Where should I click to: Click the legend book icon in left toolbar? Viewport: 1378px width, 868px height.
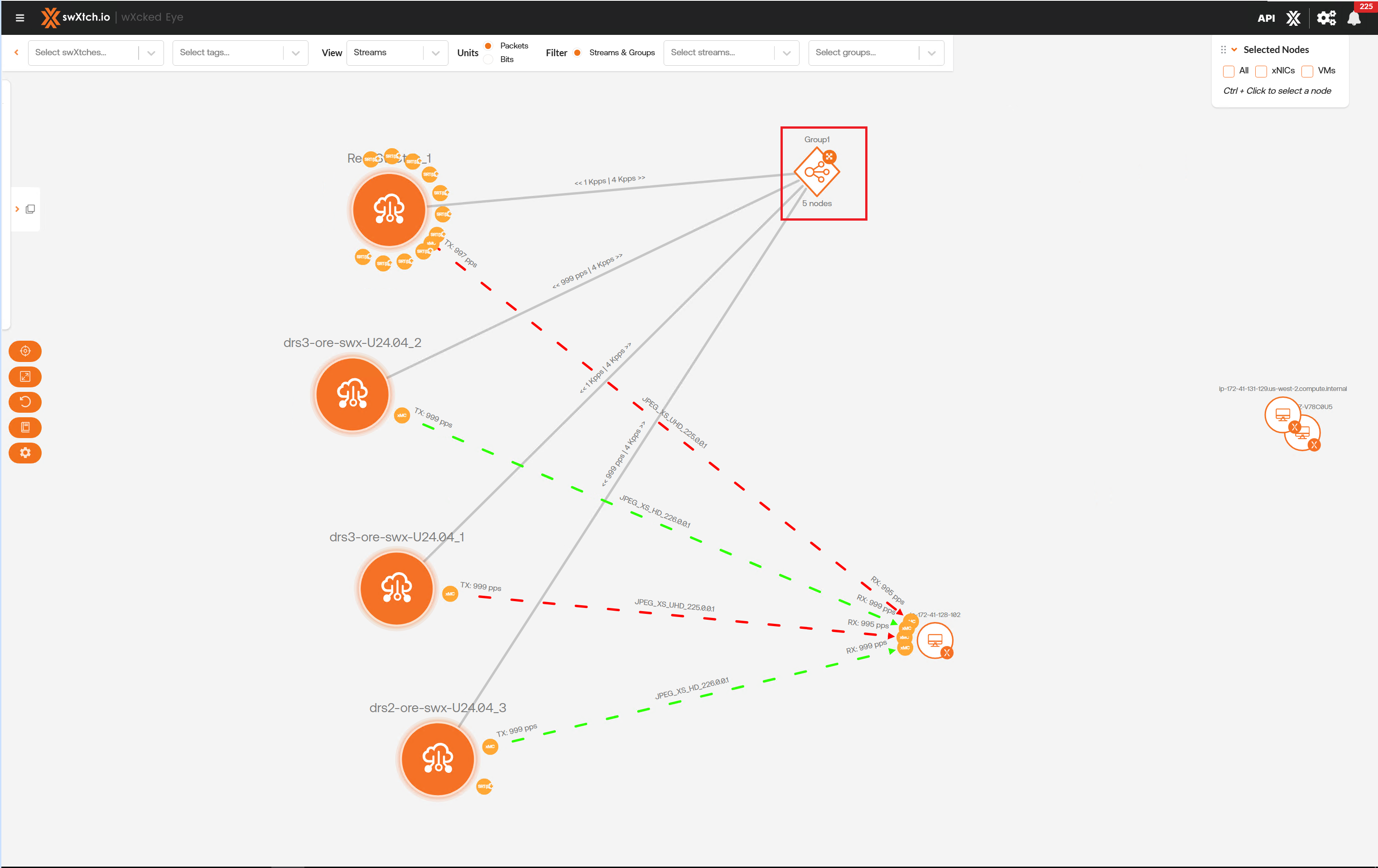click(25, 427)
